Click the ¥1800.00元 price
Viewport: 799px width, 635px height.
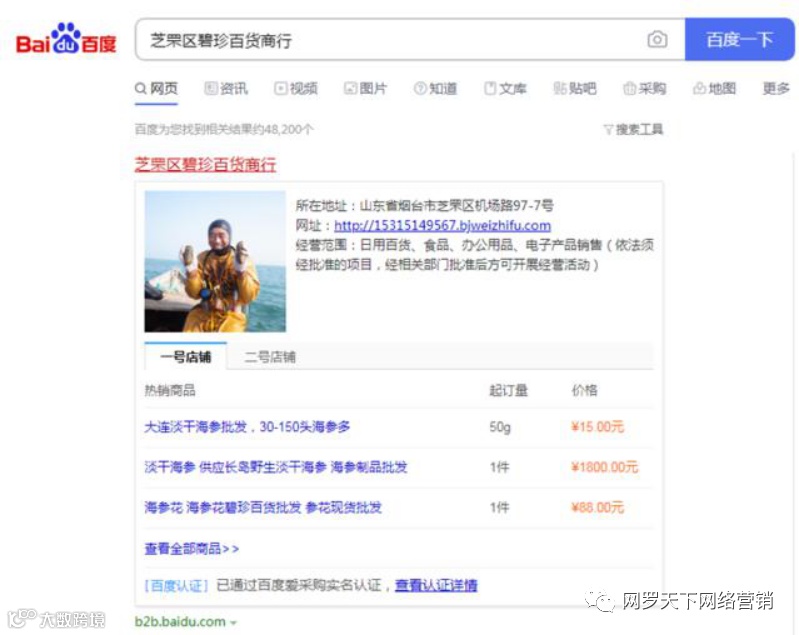[604, 467]
